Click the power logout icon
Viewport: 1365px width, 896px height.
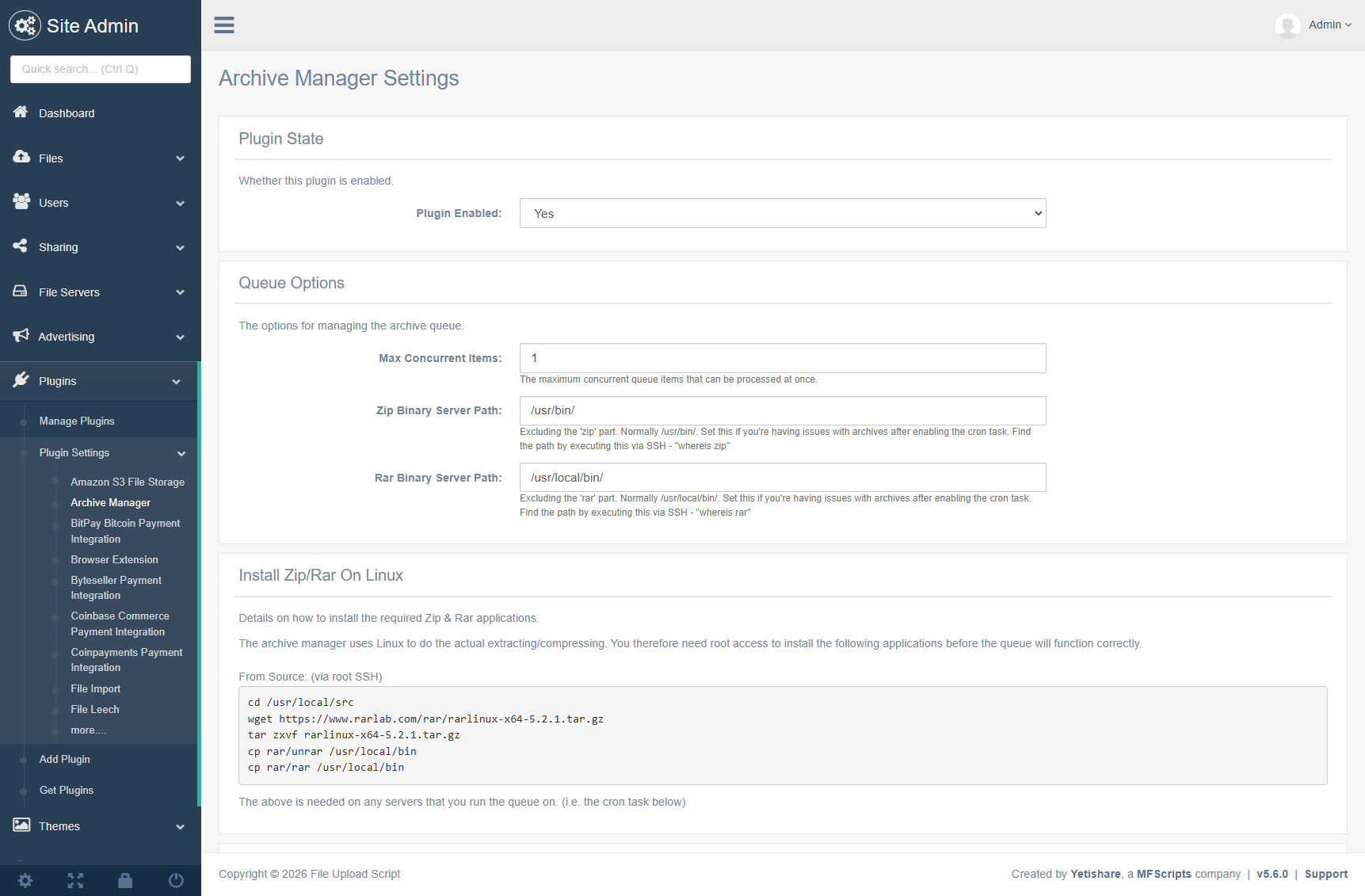click(x=176, y=880)
